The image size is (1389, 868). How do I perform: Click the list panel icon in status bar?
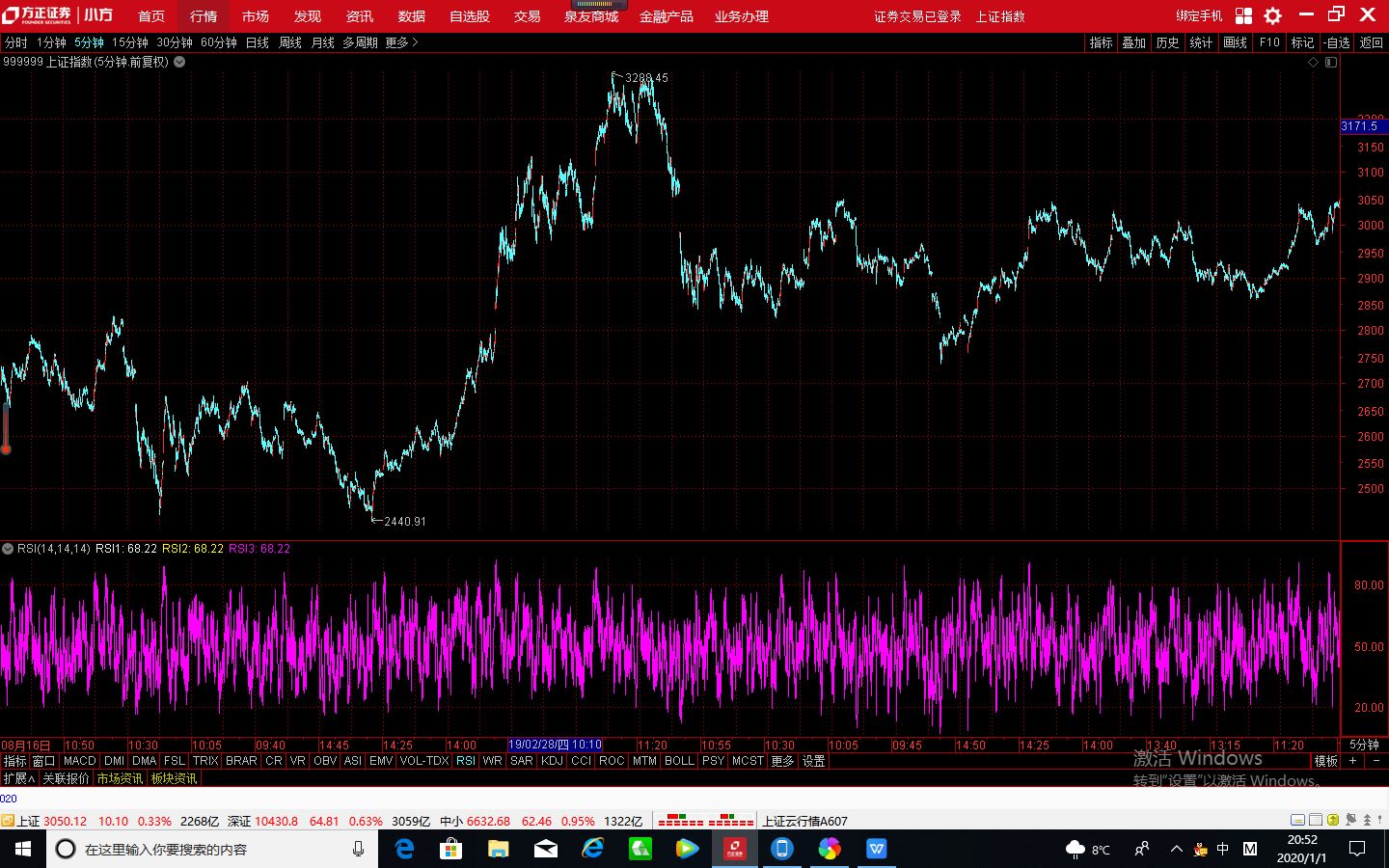1316,820
